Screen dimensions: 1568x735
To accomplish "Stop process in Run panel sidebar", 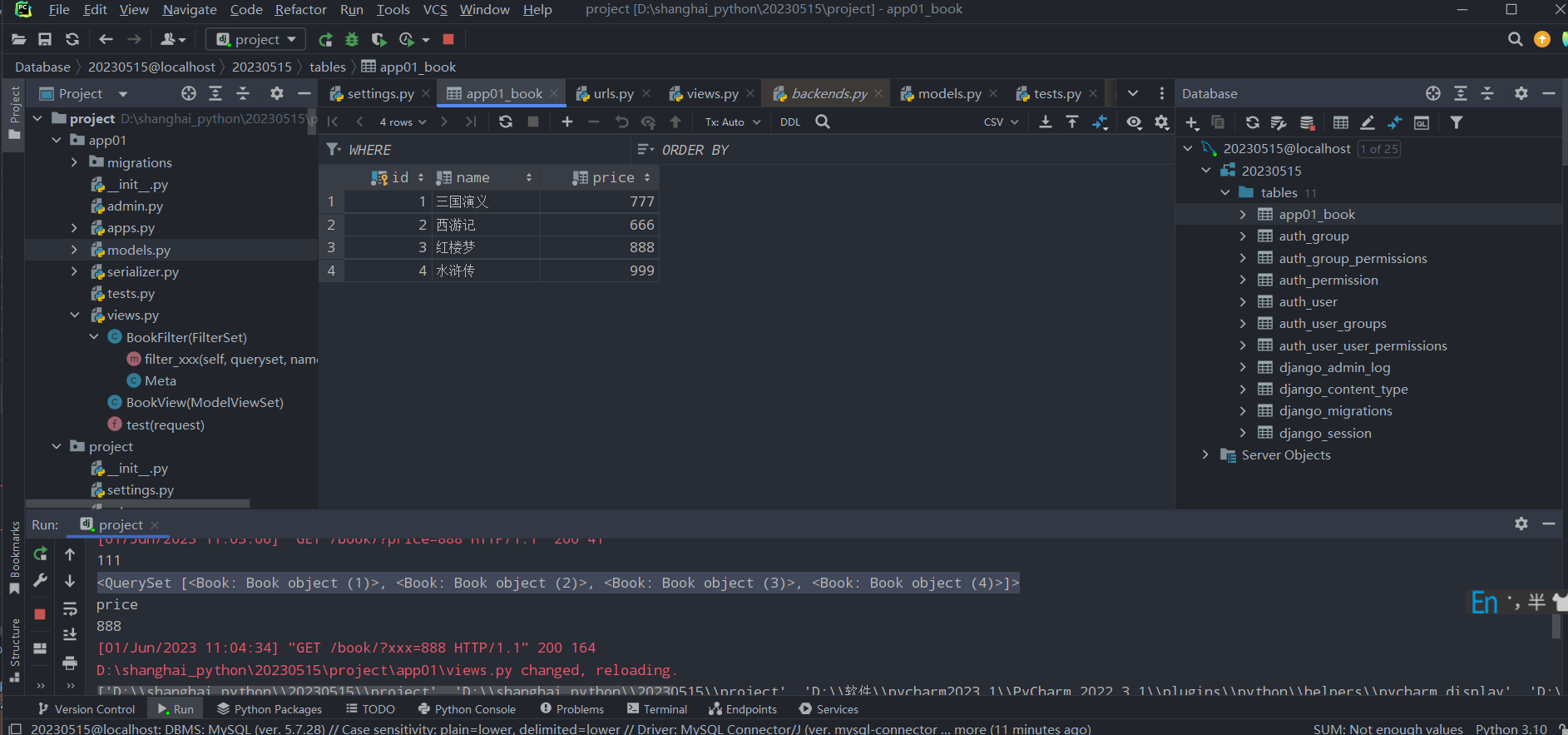I will point(40,614).
